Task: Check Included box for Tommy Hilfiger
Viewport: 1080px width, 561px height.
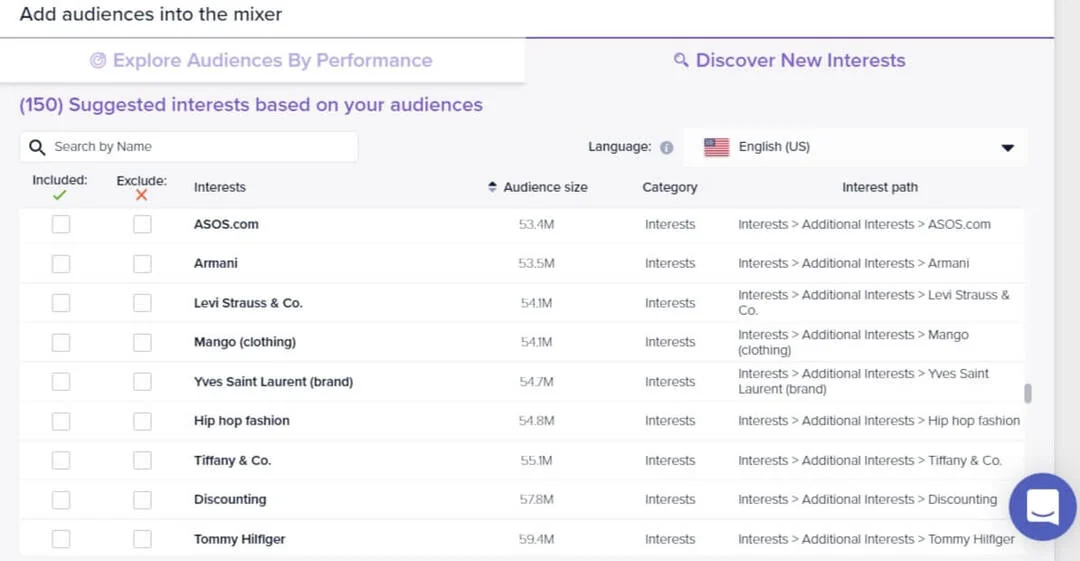Action: tap(61, 538)
